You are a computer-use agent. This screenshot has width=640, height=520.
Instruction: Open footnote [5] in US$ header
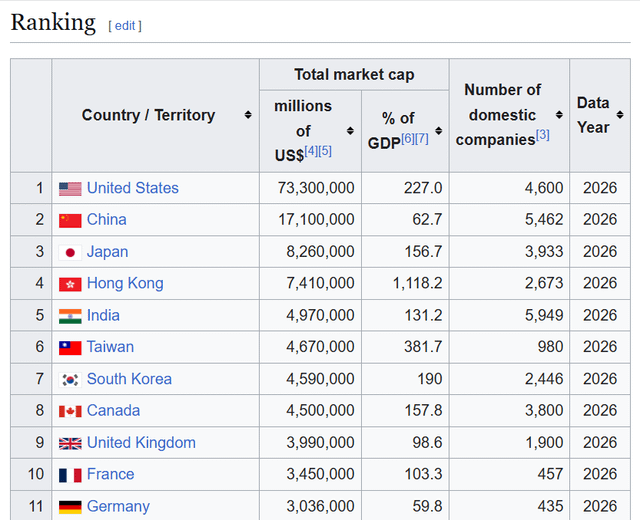click(x=325, y=151)
